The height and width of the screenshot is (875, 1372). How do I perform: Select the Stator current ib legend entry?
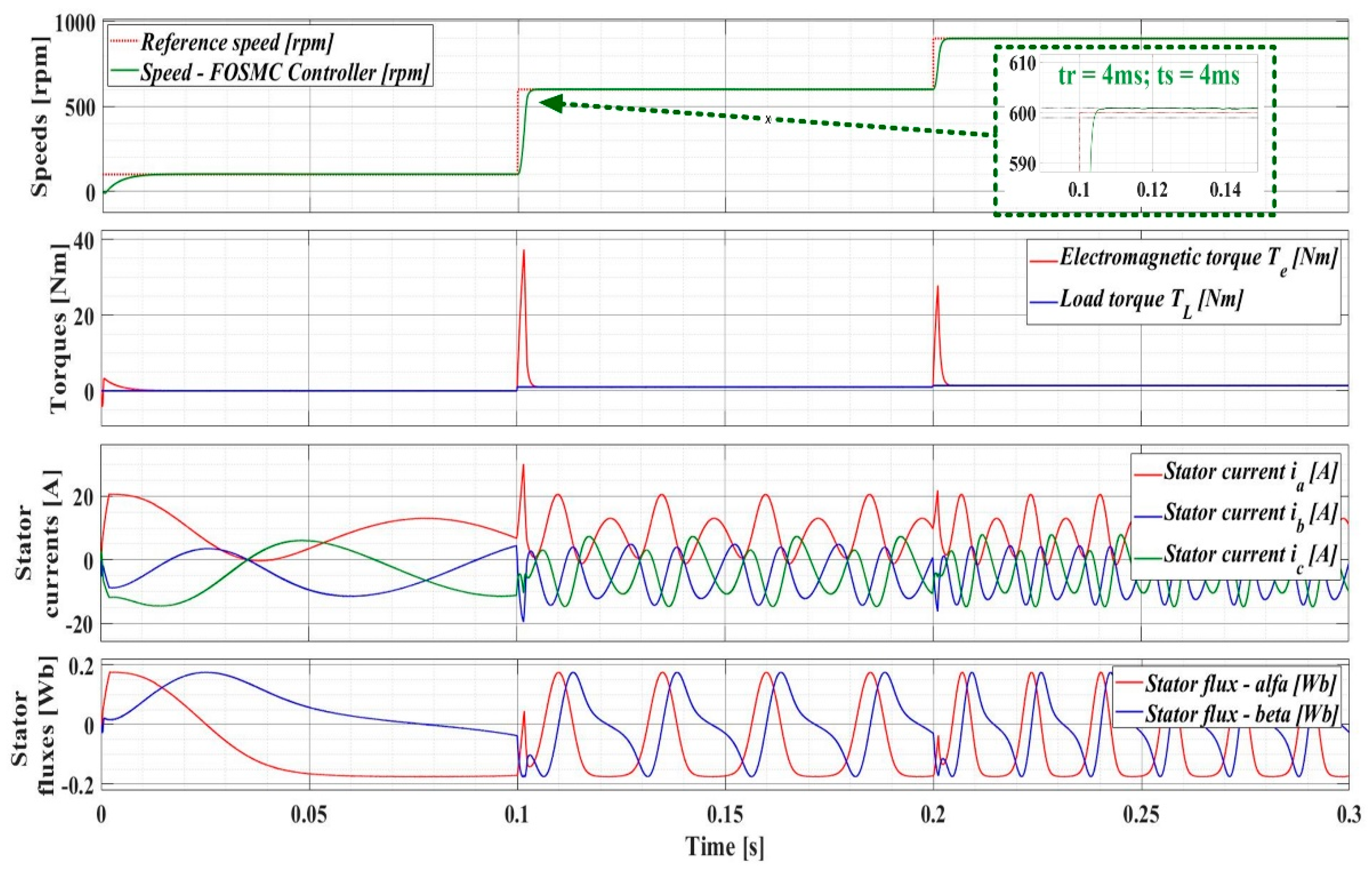tap(1249, 514)
